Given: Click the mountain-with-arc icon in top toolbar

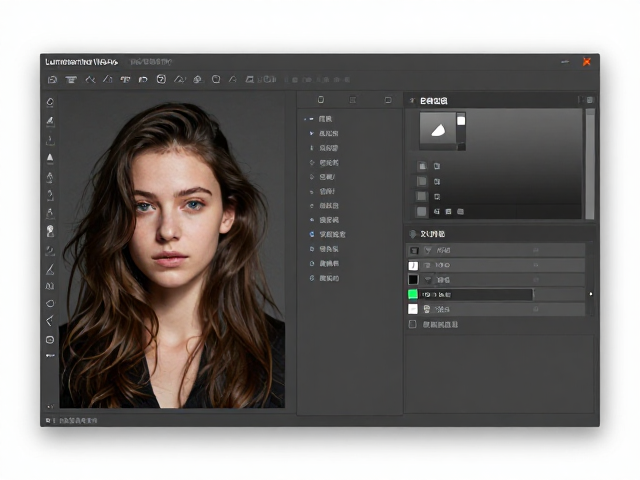Looking at the screenshot, I should pos(180,79).
